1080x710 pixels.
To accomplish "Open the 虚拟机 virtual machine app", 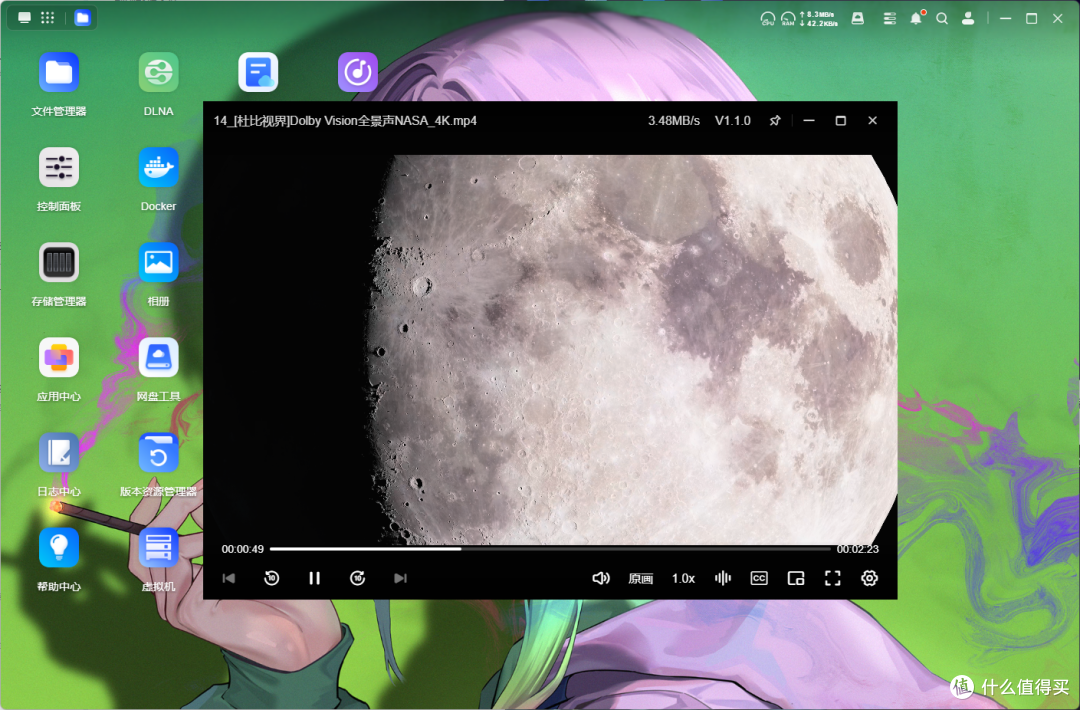I will tap(158, 547).
